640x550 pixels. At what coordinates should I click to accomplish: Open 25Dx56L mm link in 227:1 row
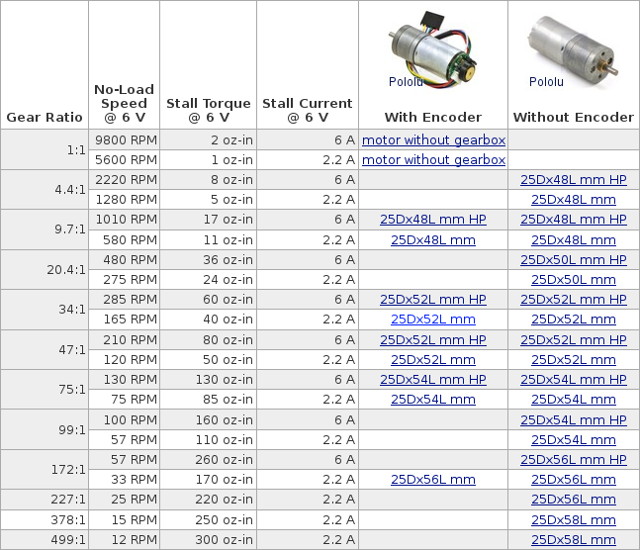click(x=573, y=499)
